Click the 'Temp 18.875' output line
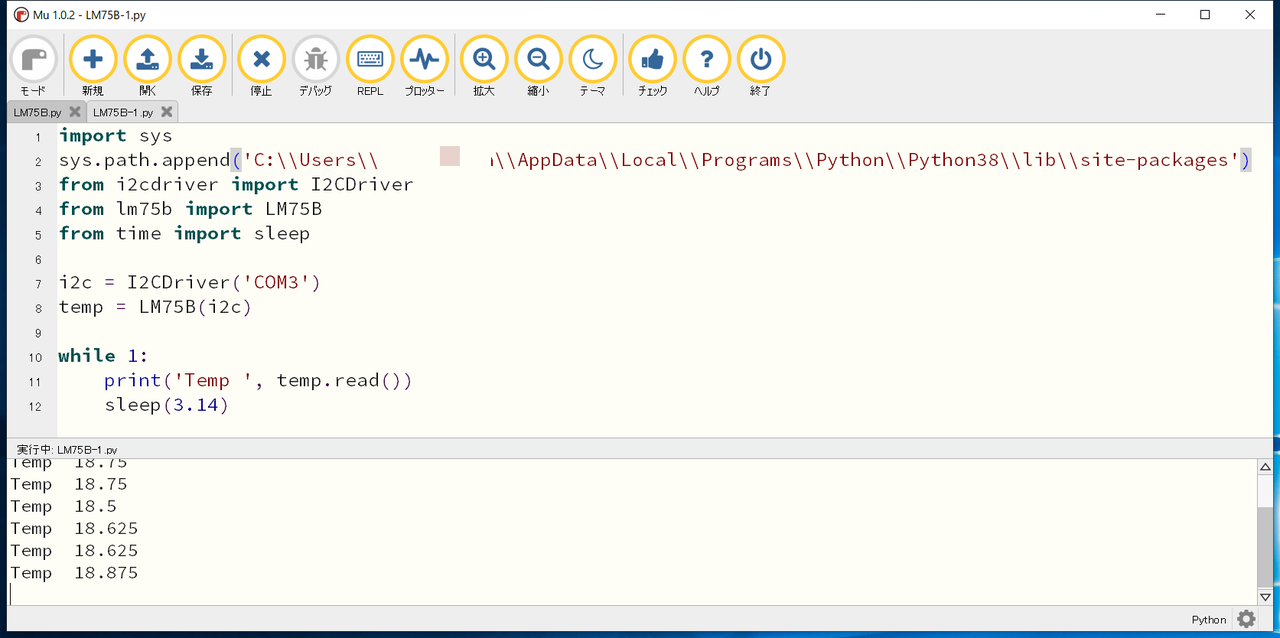 pos(74,573)
